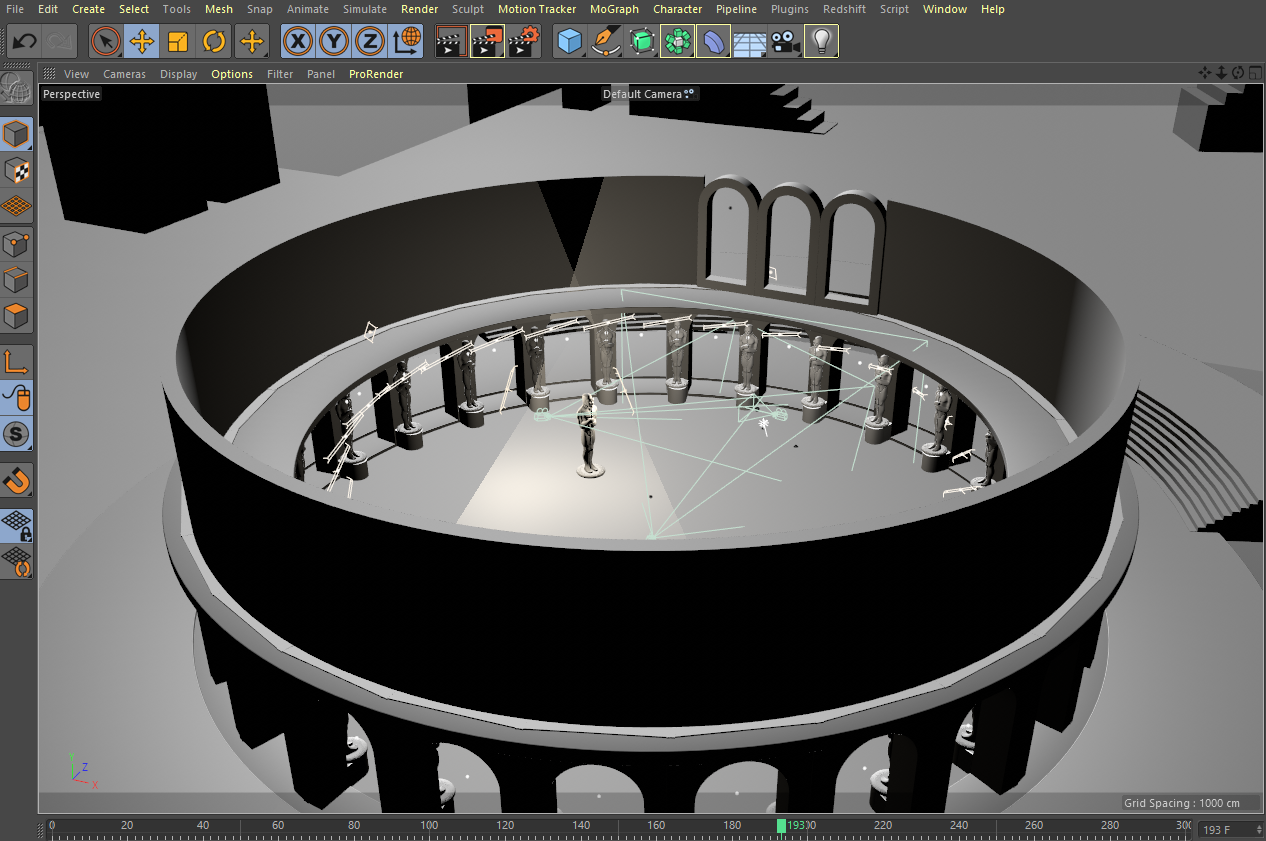Open the recently used tools icon

coord(252,41)
